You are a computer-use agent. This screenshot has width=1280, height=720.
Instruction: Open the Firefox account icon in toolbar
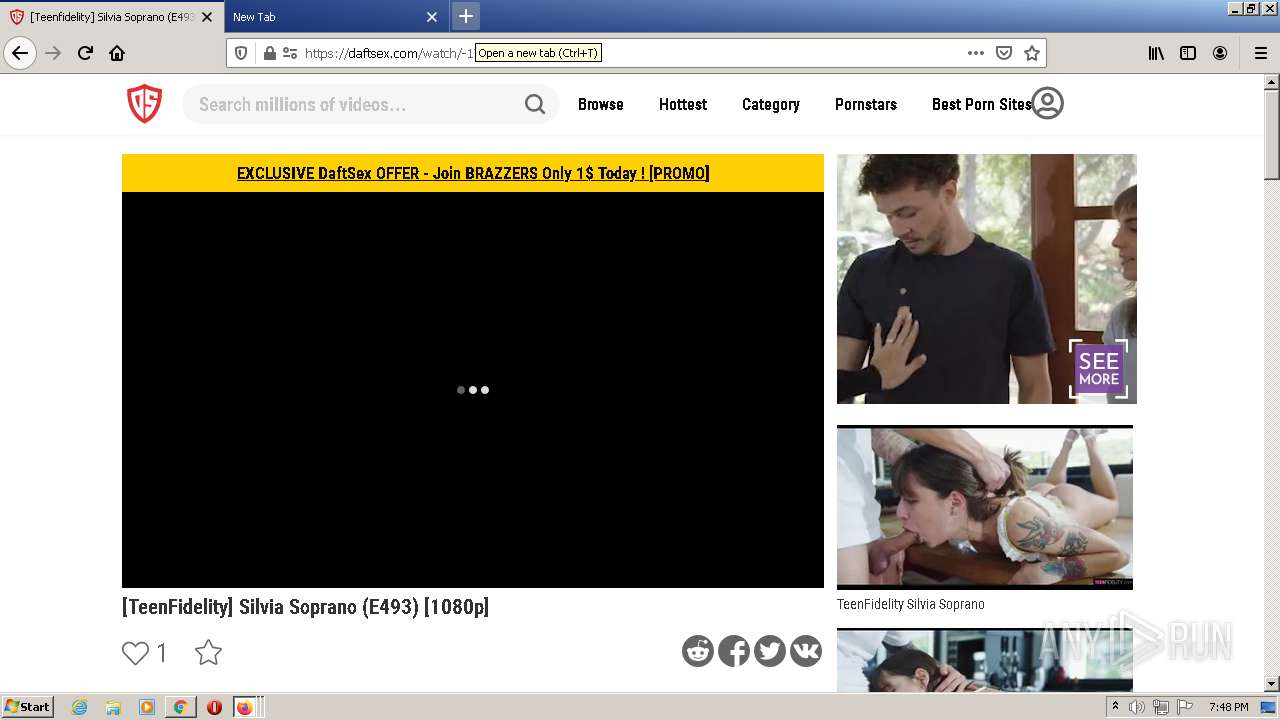pyautogui.click(x=1220, y=53)
